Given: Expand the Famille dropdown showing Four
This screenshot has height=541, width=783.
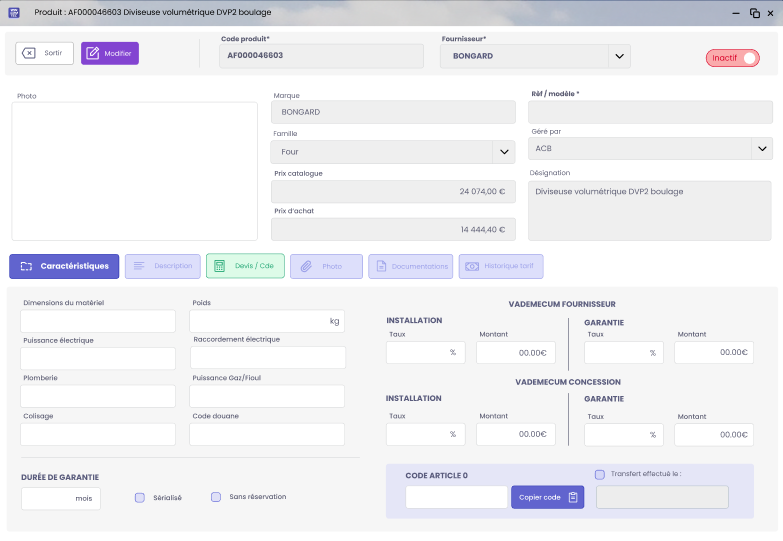Looking at the screenshot, I should (x=503, y=152).
